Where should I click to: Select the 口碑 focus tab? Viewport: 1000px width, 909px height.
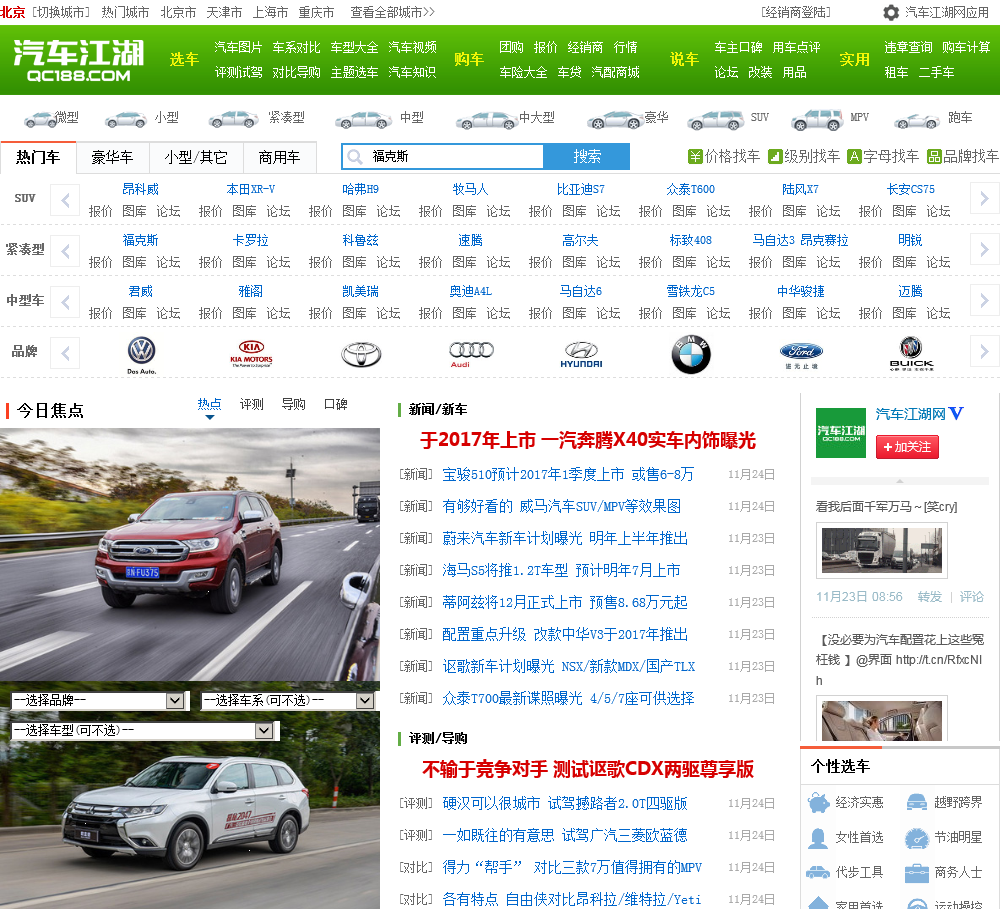click(335, 404)
